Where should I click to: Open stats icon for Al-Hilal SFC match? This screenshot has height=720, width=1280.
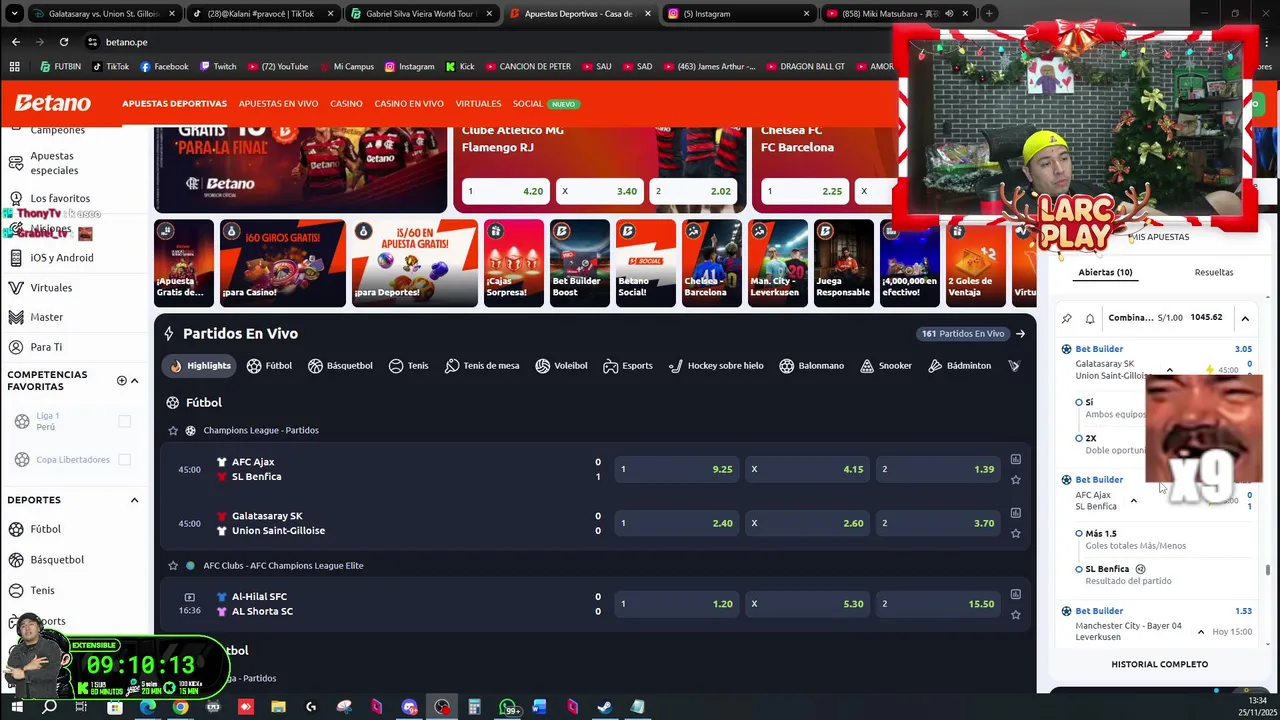(x=1015, y=594)
